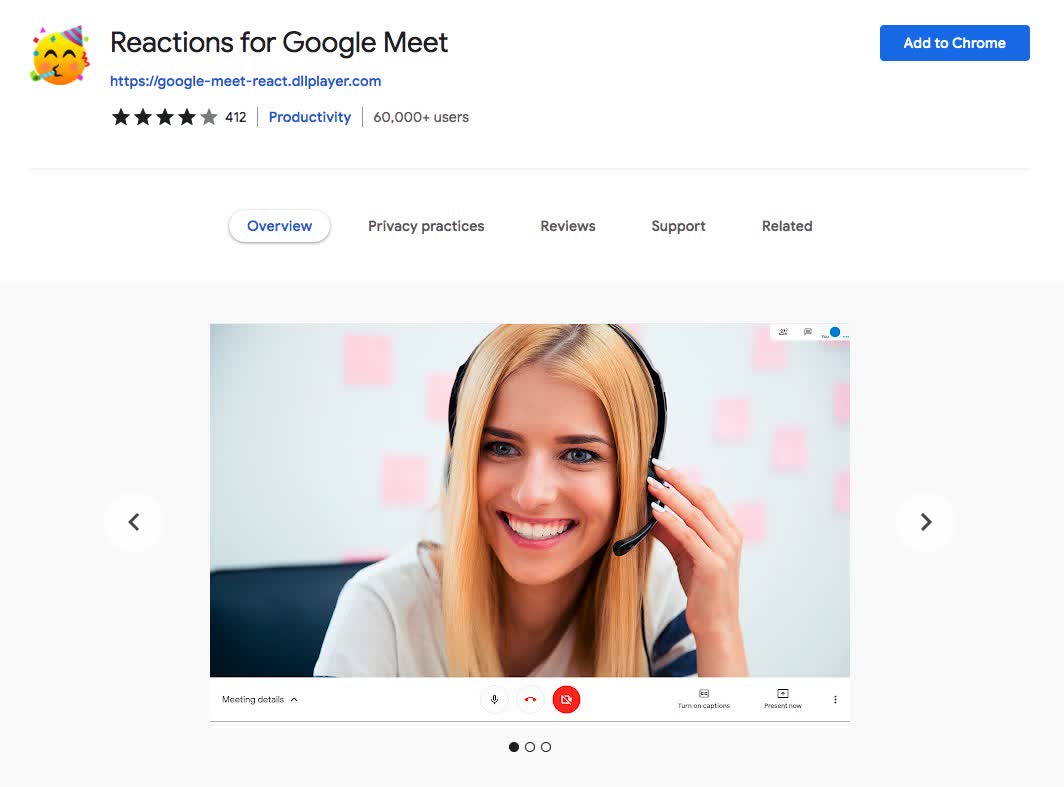Toggle the camera off button
The height and width of the screenshot is (787, 1064).
566,700
